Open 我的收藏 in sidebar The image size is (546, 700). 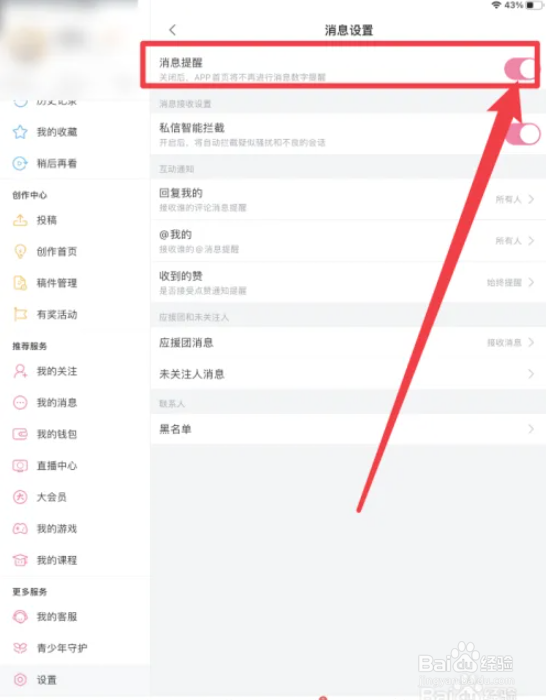(x=75, y=132)
